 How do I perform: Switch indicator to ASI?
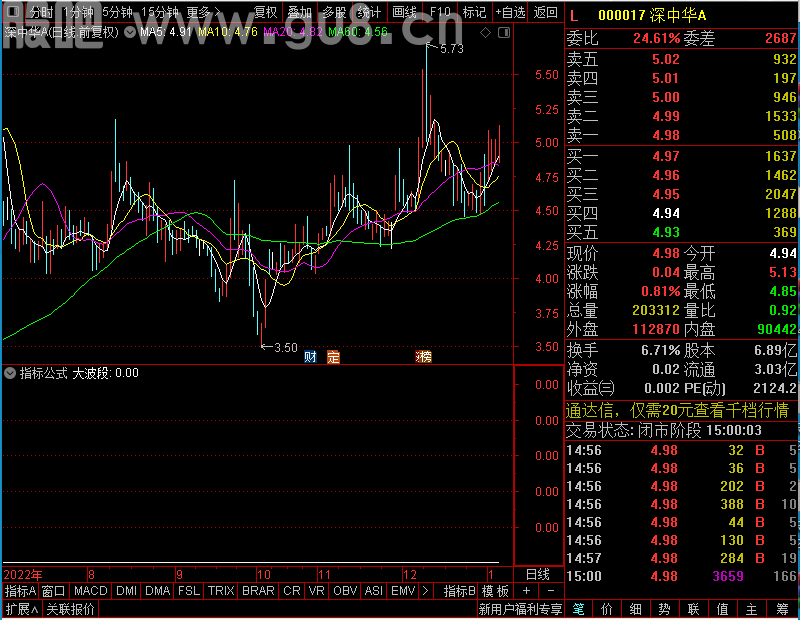pyautogui.click(x=374, y=591)
